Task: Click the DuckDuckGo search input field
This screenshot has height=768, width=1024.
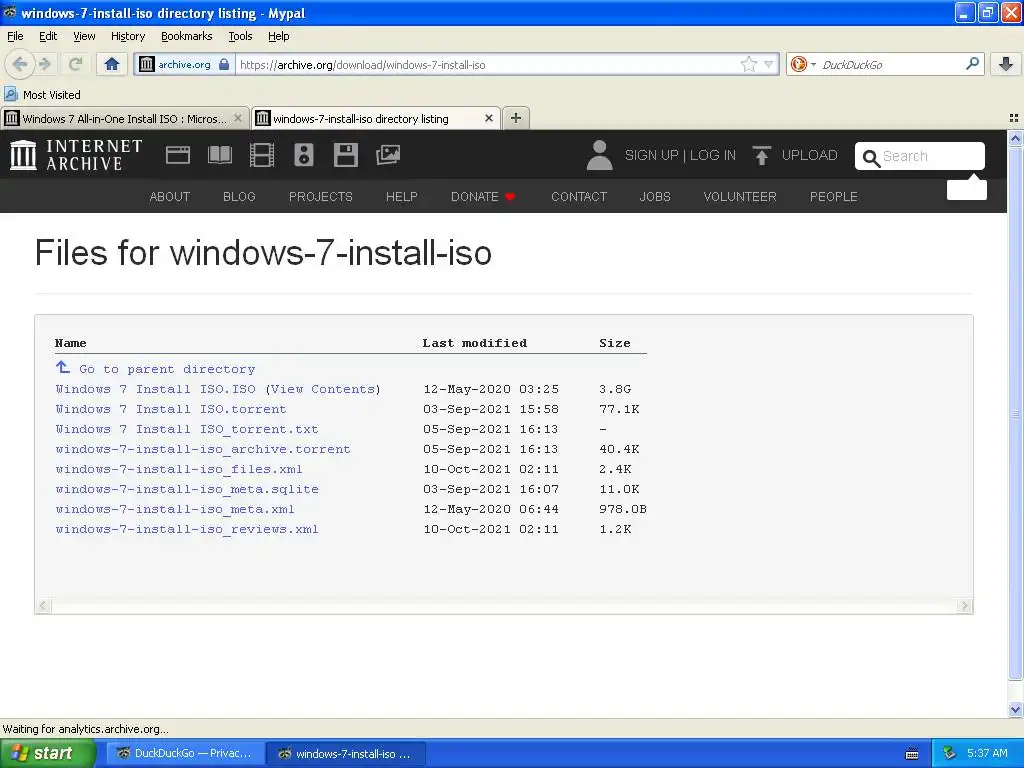Action: coord(890,65)
